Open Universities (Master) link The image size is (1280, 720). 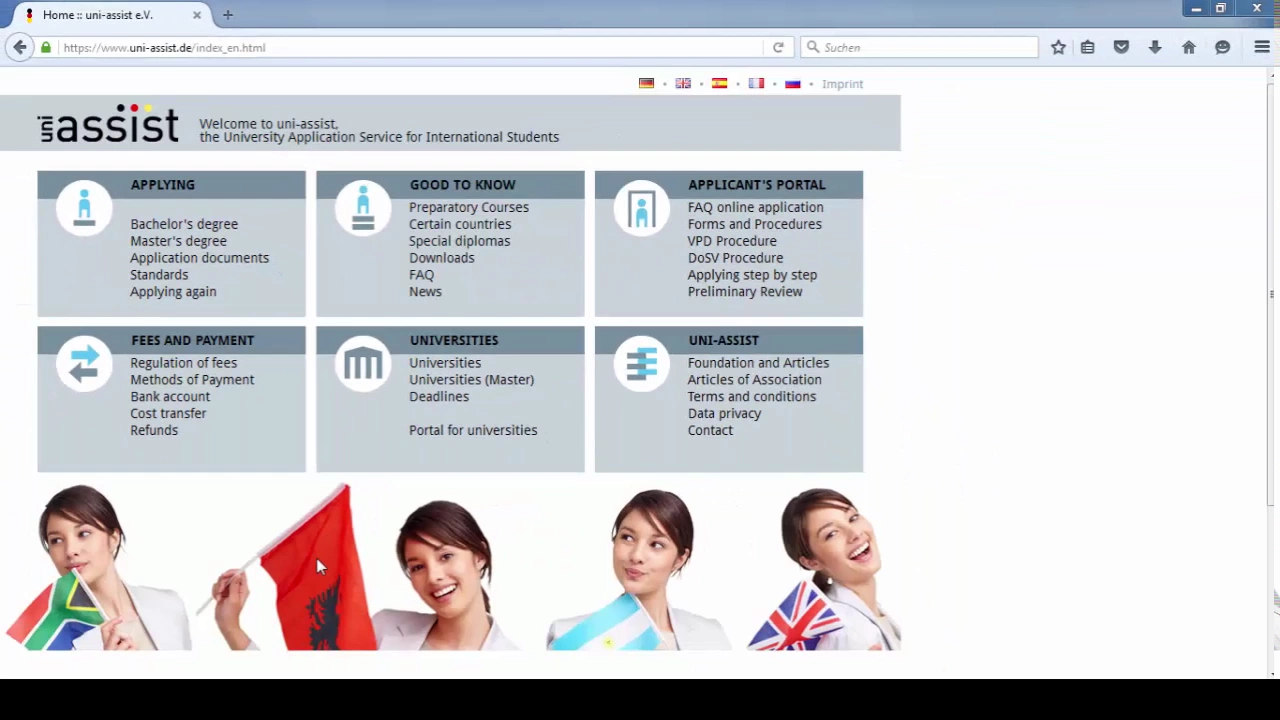click(x=471, y=380)
